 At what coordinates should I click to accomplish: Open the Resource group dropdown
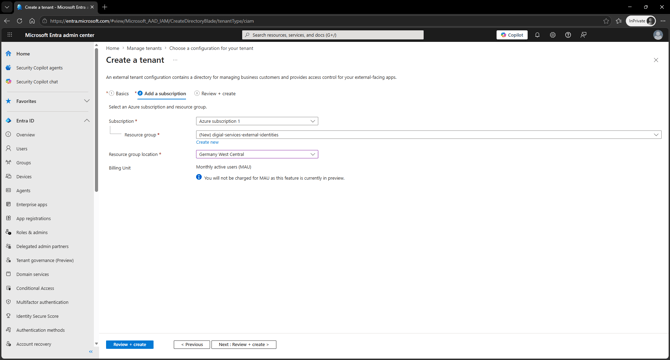click(429, 135)
